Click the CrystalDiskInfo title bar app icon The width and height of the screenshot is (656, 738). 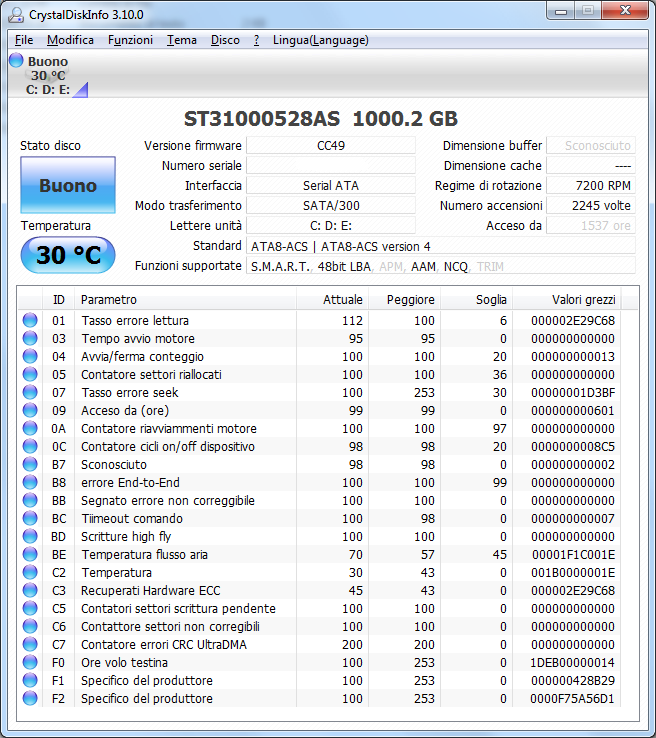point(16,15)
